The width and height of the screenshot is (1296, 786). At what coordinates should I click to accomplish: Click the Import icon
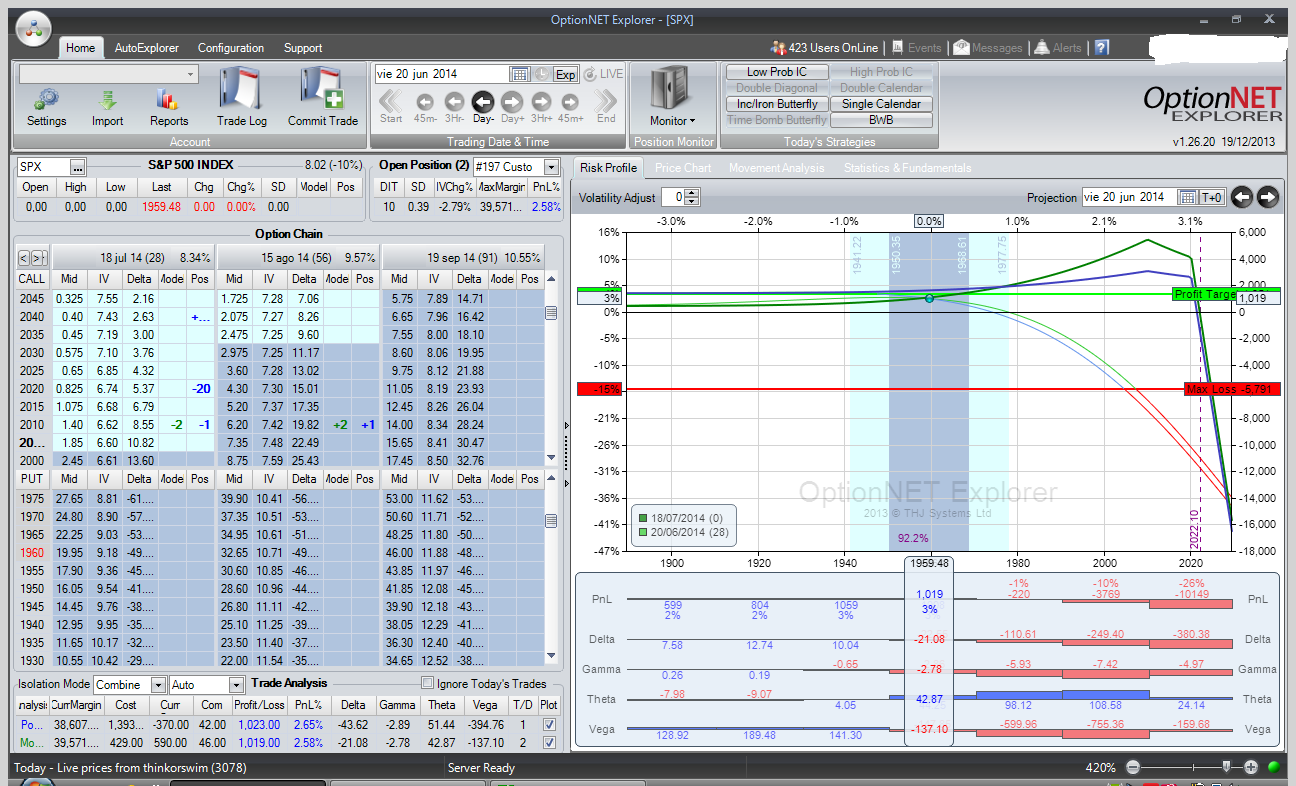click(x=107, y=100)
